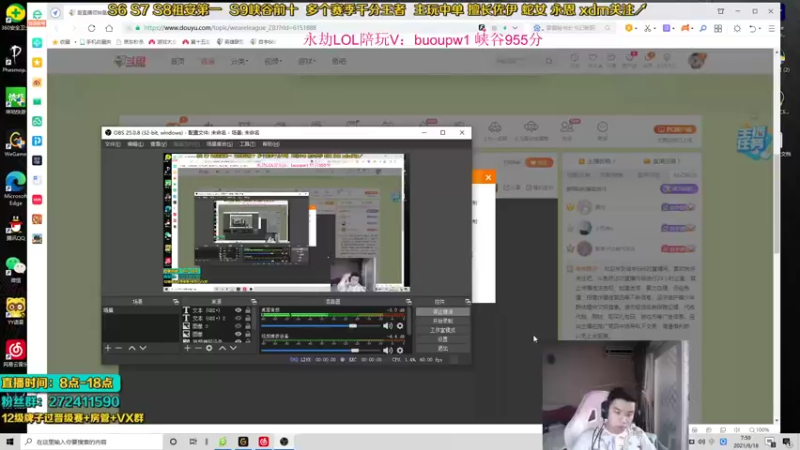Reload the browser page
This screenshot has width=800, height=450.
(91, 28)
